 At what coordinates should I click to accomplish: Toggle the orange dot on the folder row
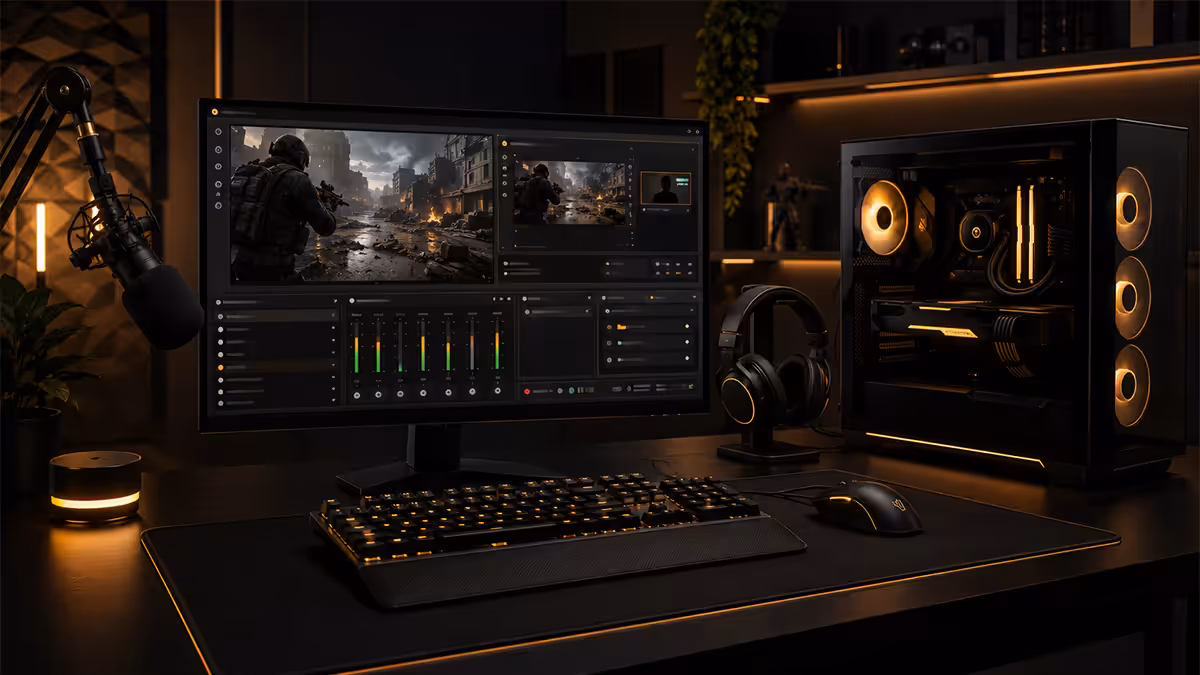point(687,326)
